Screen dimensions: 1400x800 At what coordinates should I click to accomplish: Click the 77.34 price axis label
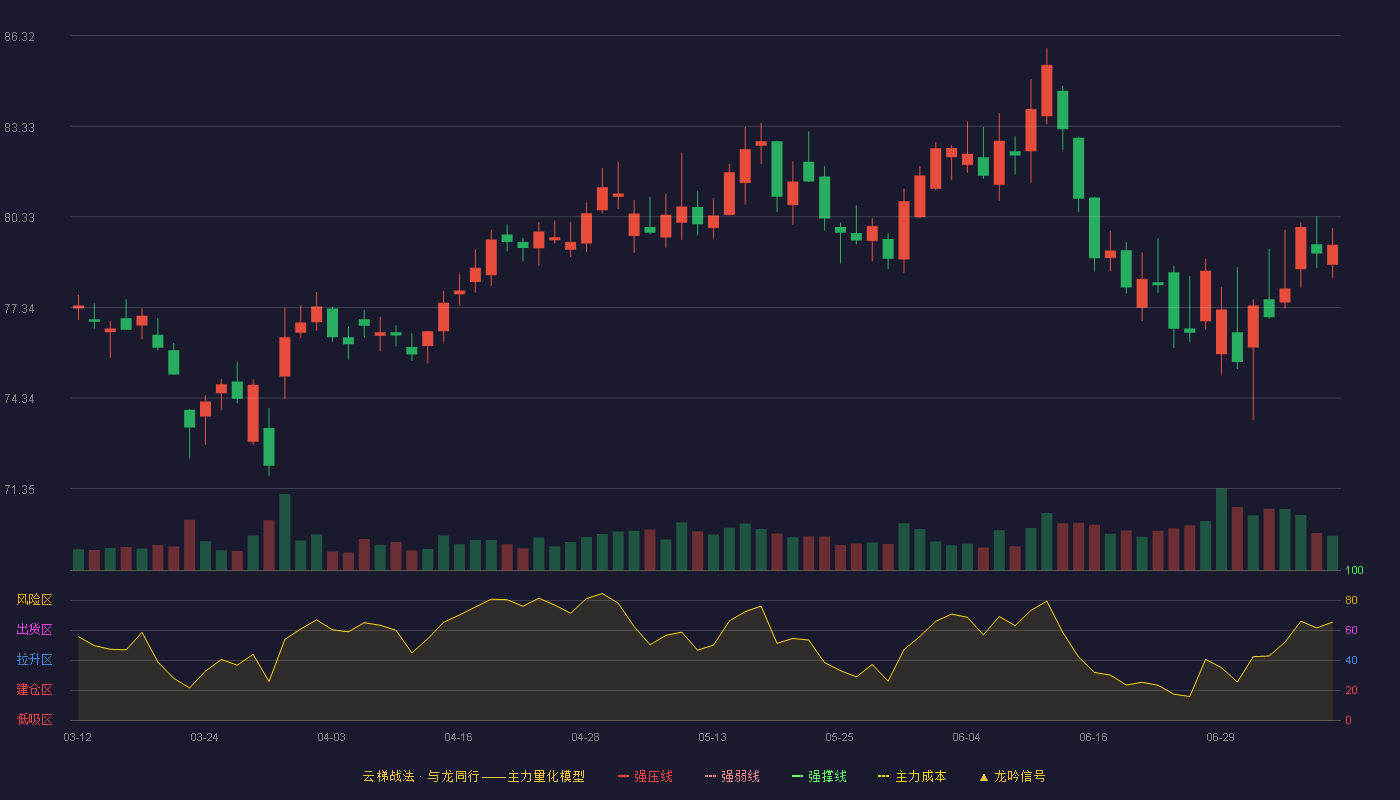tap(19, 309)
